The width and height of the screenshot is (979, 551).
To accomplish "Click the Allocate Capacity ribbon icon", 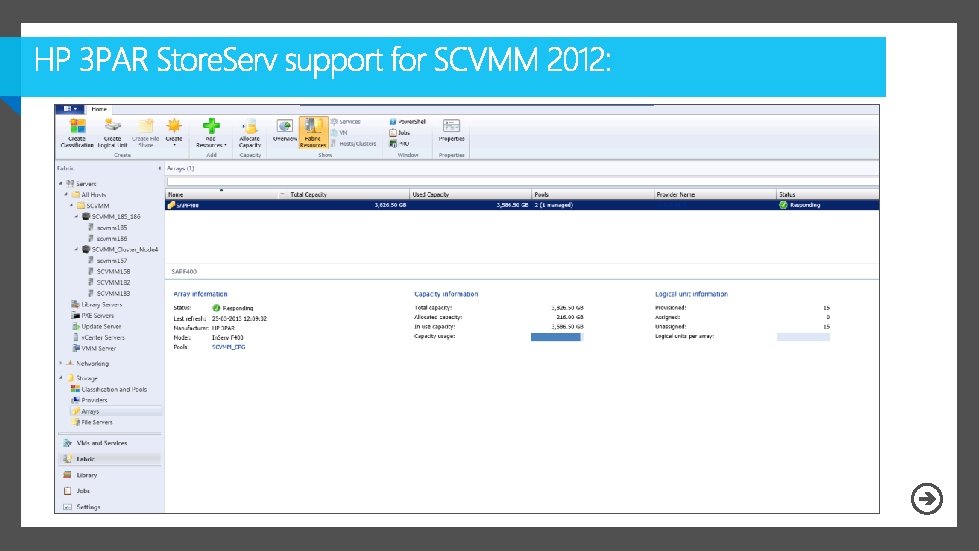I will pyautogui.click(x=250, y=132).
